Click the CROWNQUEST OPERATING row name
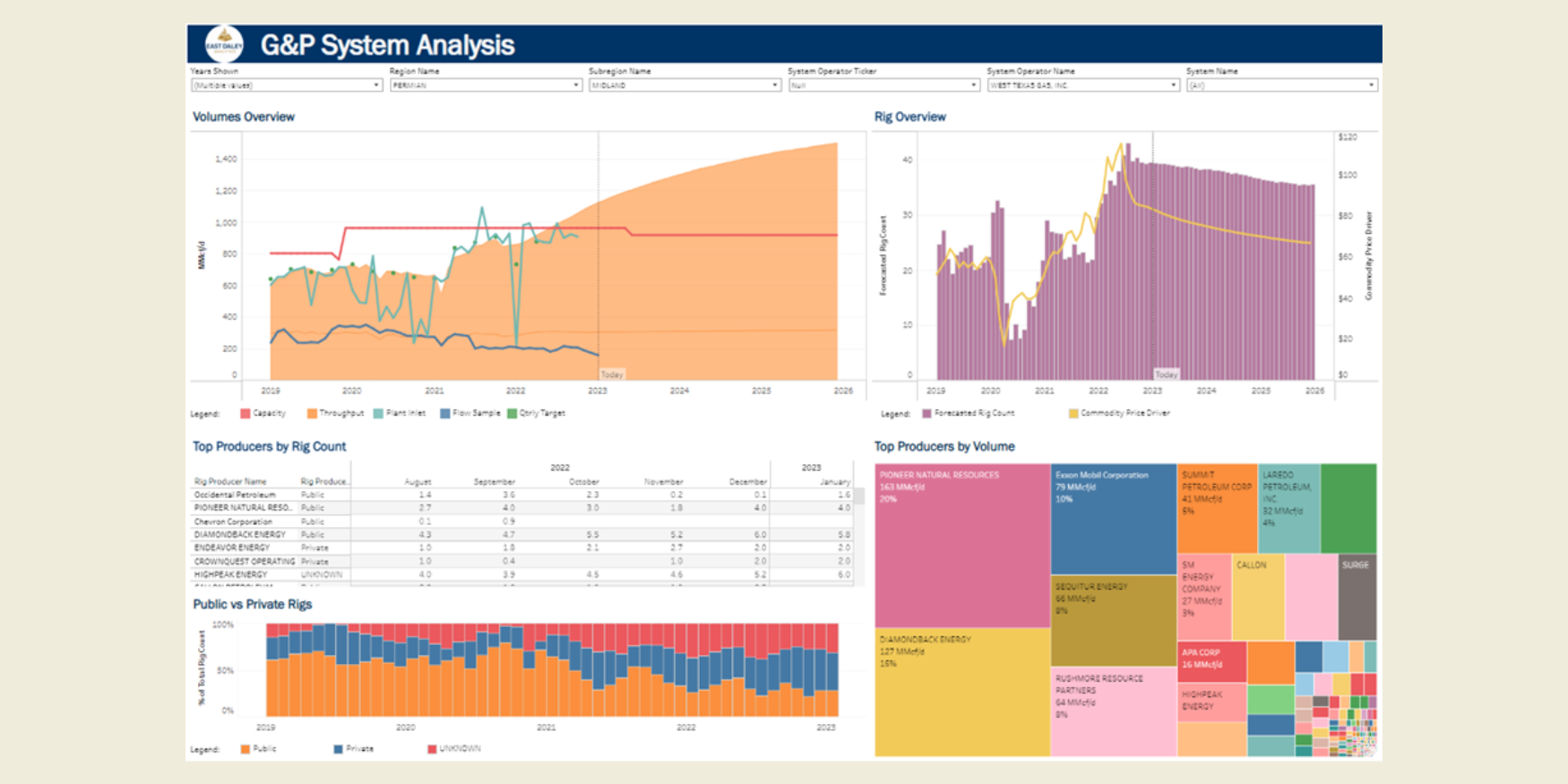Viewport: 1568px width, 784px height. click(x=244, y=561)
